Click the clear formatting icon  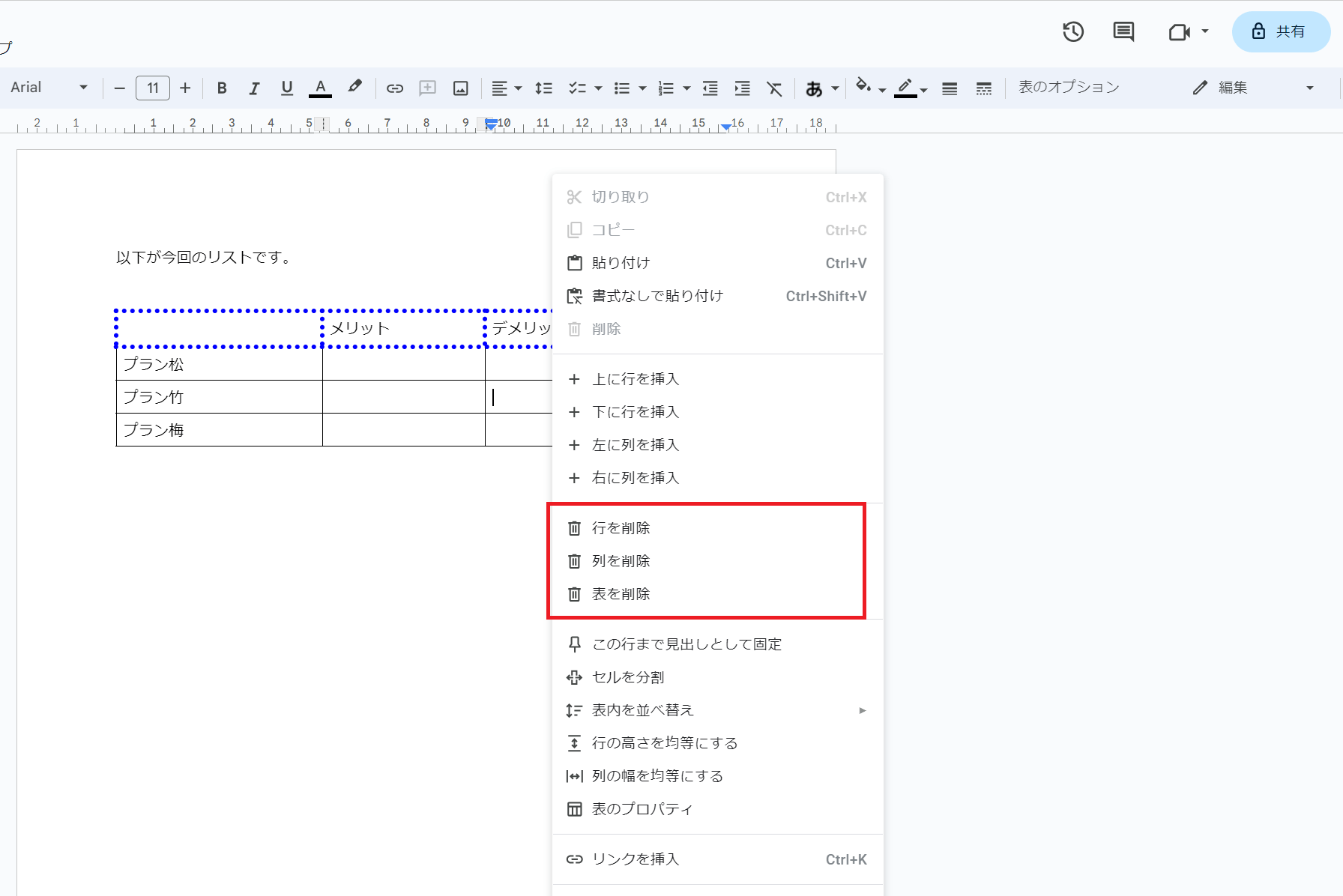(774, 88)
